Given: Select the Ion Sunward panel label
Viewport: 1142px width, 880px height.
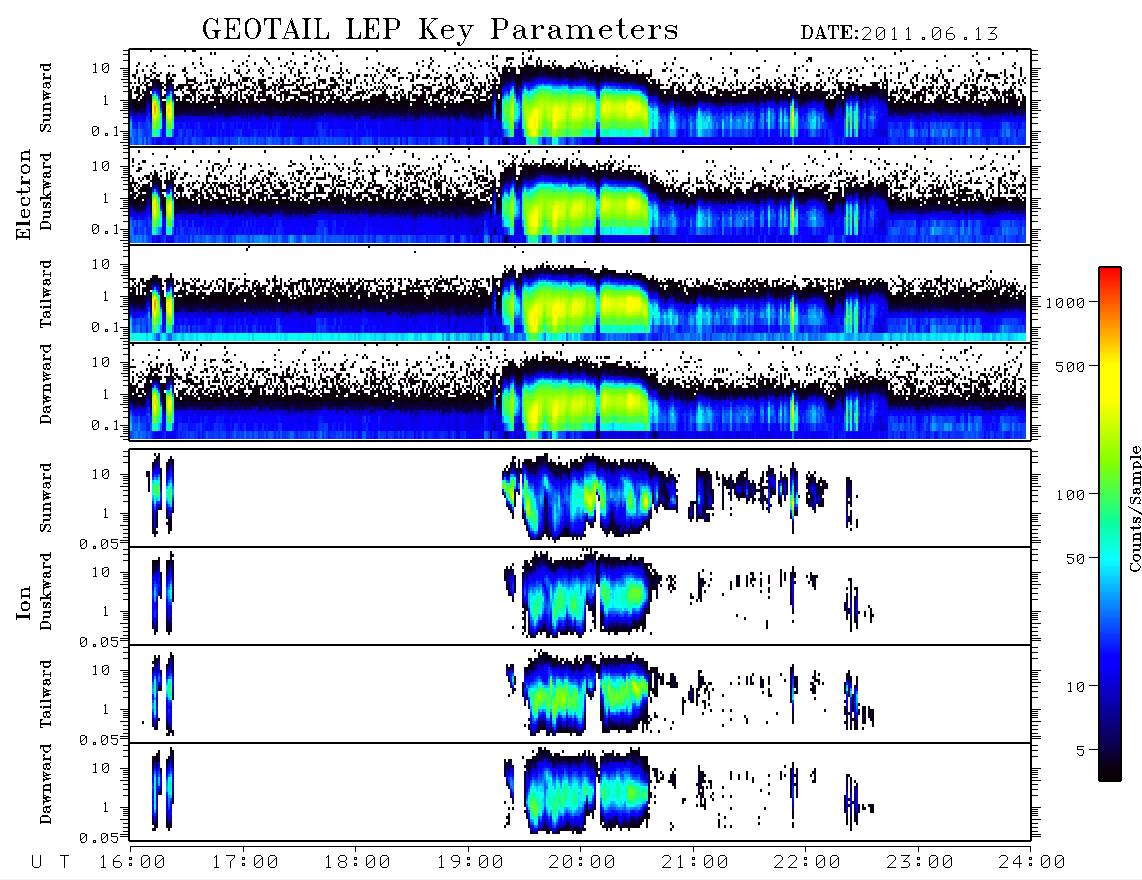Looking at the screenshot, I should [x=46, y=498].
